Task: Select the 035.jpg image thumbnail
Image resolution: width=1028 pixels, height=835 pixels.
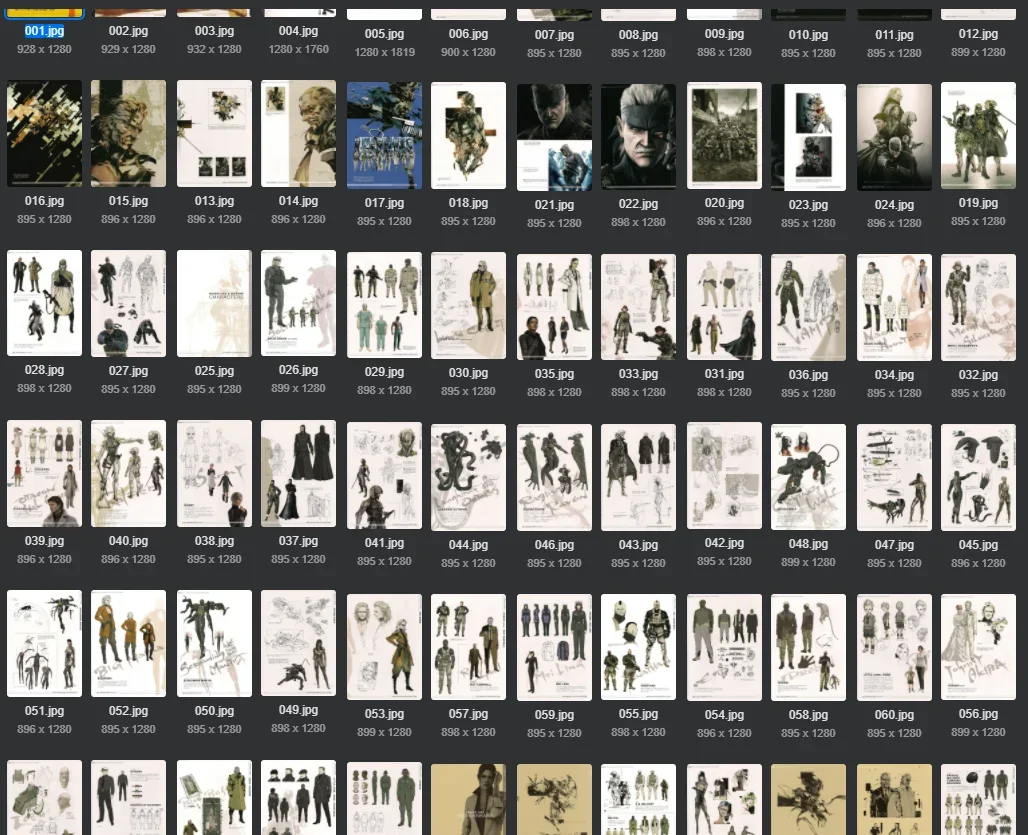Action: [554, 307]
